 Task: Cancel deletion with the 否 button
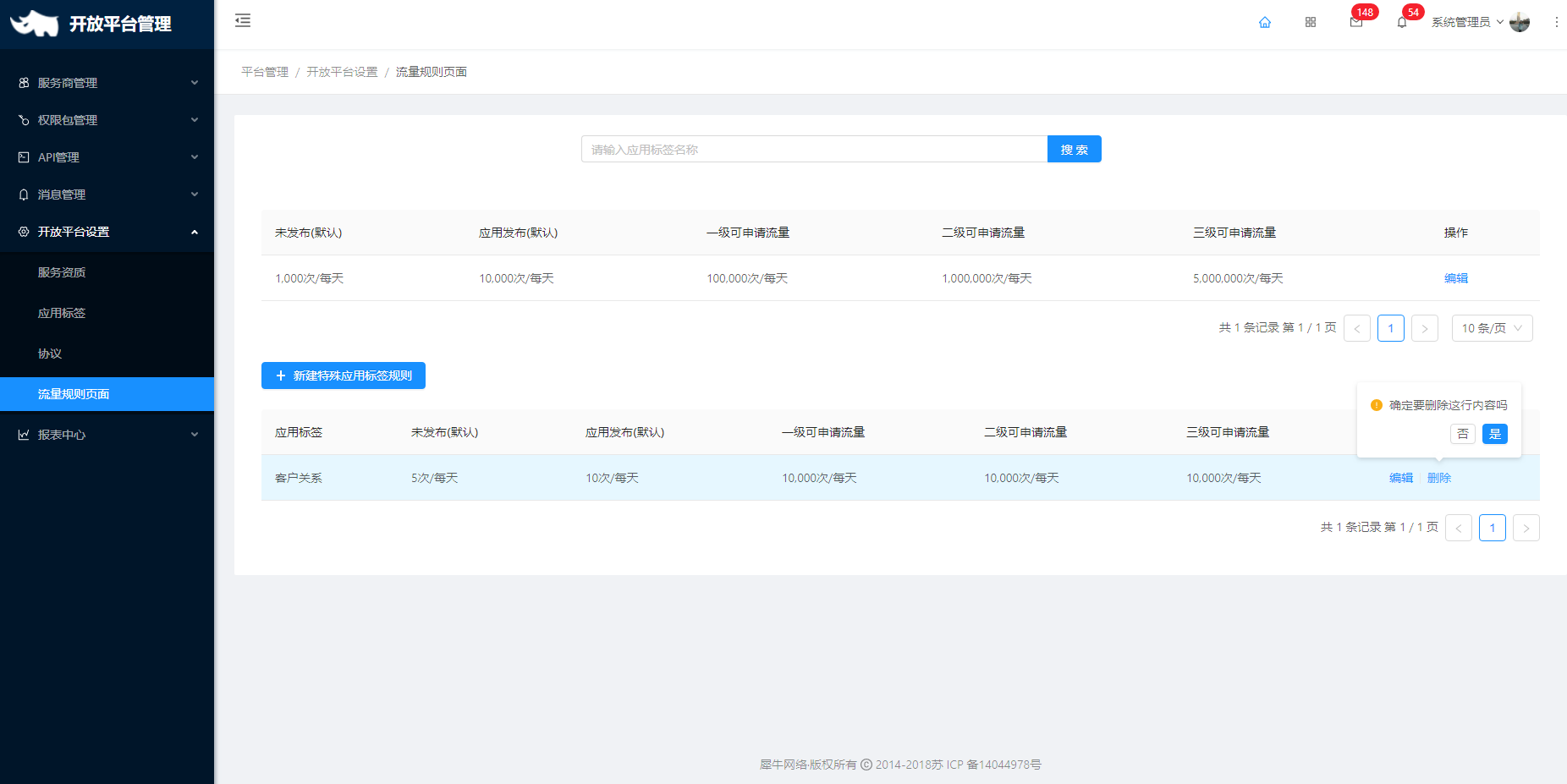[x=1463, y=434]
